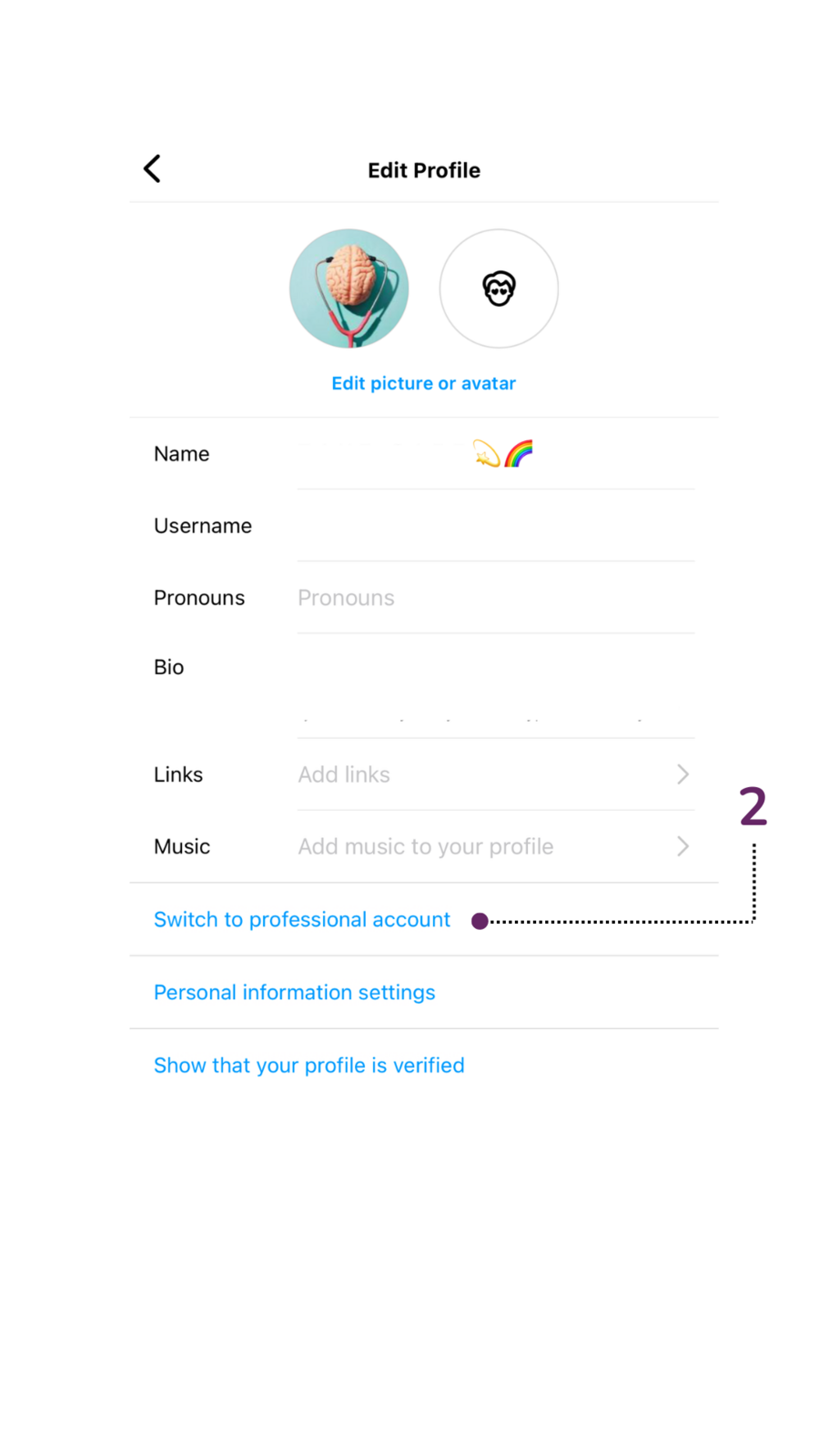Select the Name input field
This screenshot has width=819, height=1456.
(x=496, y=453)
